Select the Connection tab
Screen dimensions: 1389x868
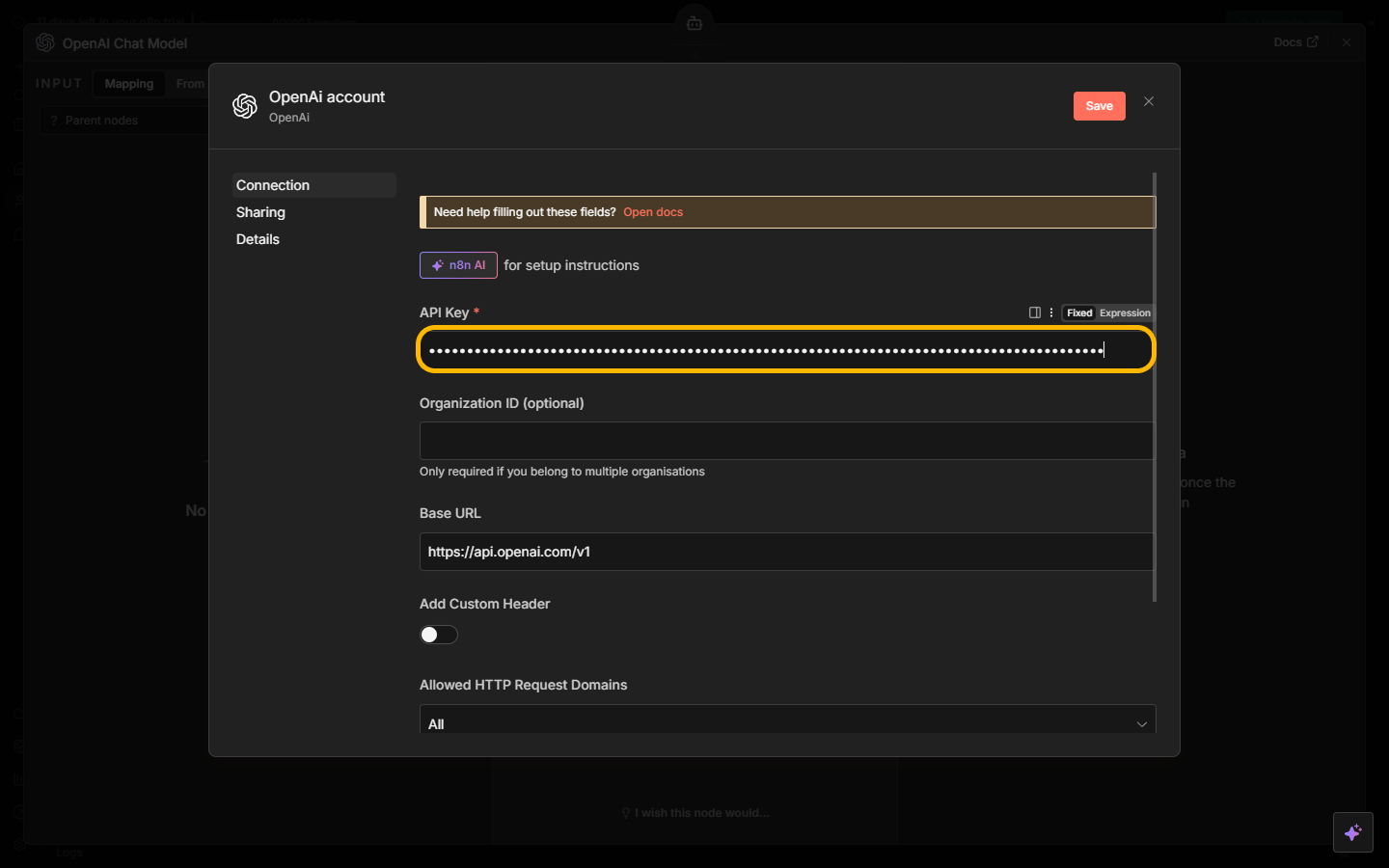click(273, 185)
